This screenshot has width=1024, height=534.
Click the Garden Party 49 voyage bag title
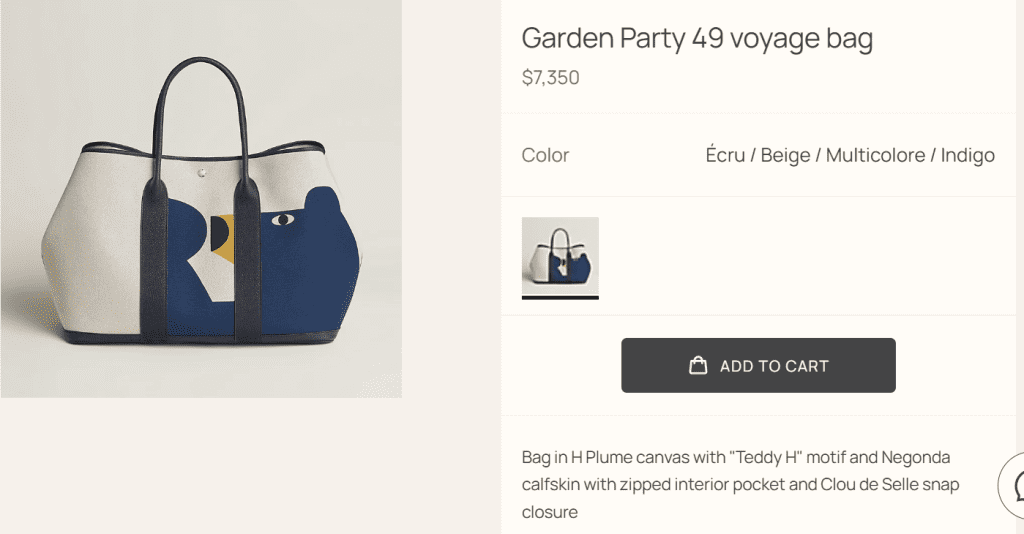coord(697,38)
